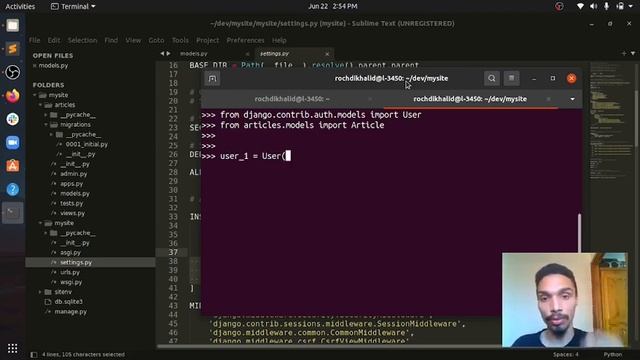Click line number 37 in gutter
This screenshot has height=360, width=640.
tap(173, 252)
